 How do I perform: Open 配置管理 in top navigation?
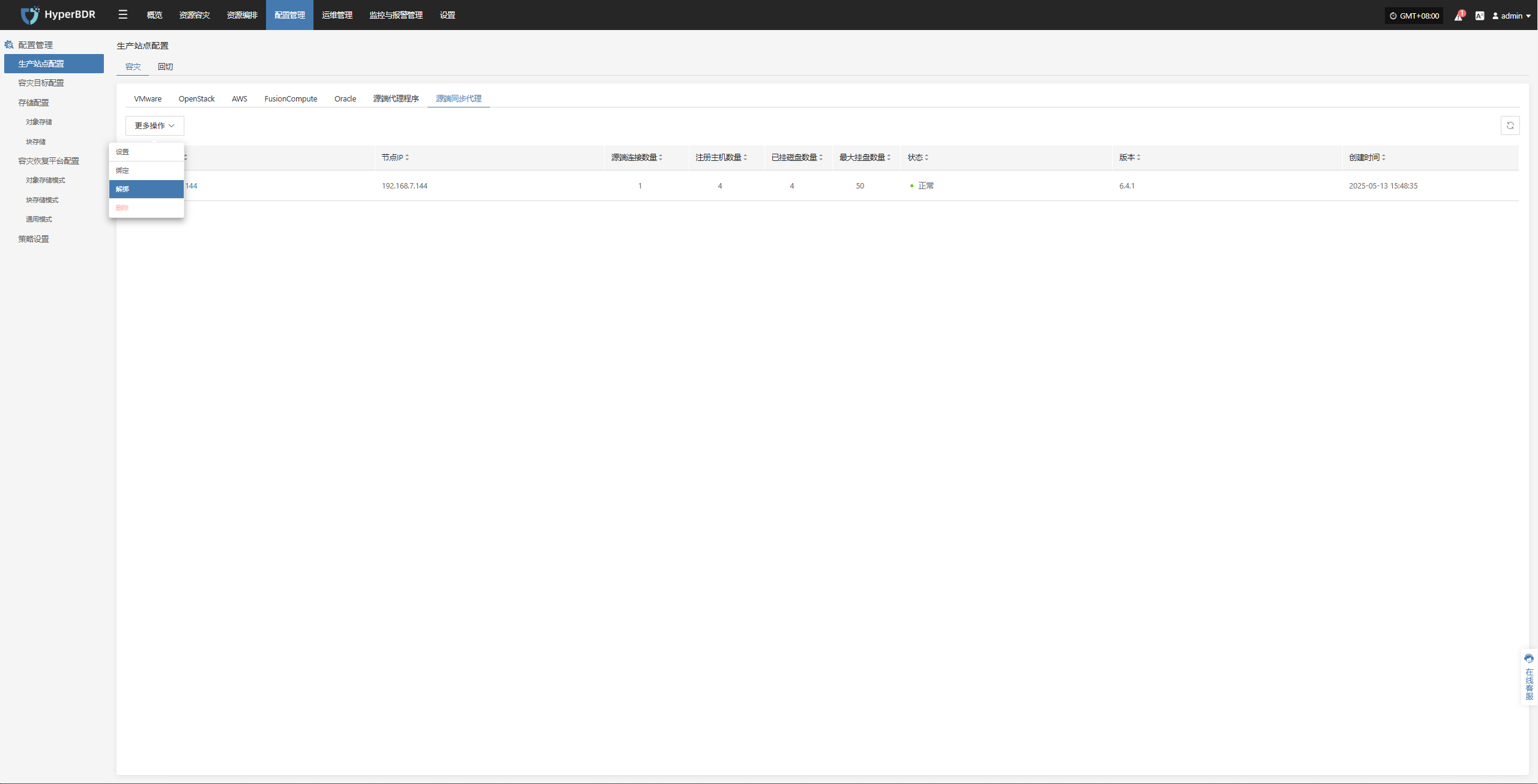click(x=289, y=15)
